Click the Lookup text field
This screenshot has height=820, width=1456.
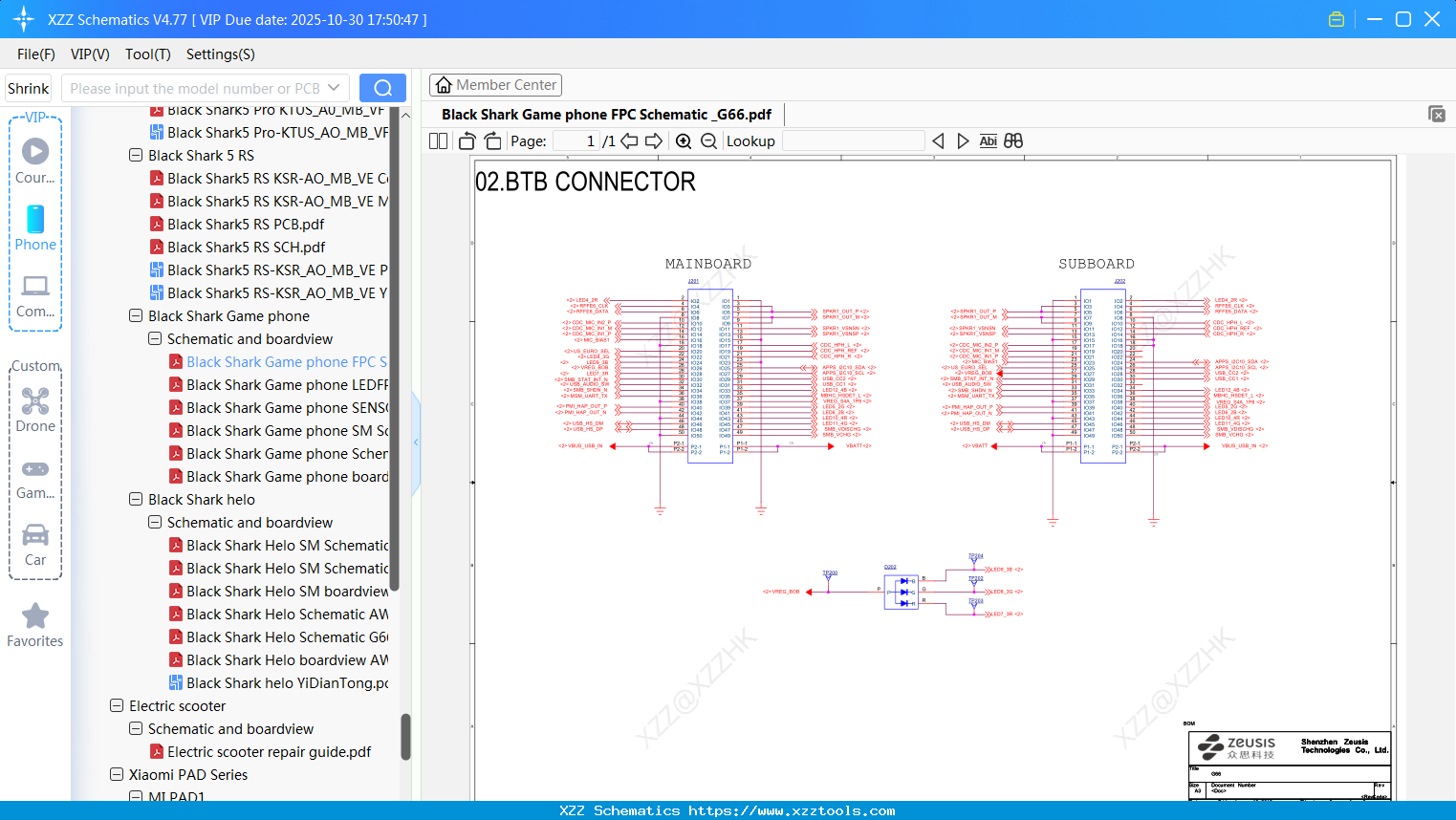(x=853, y=141)
